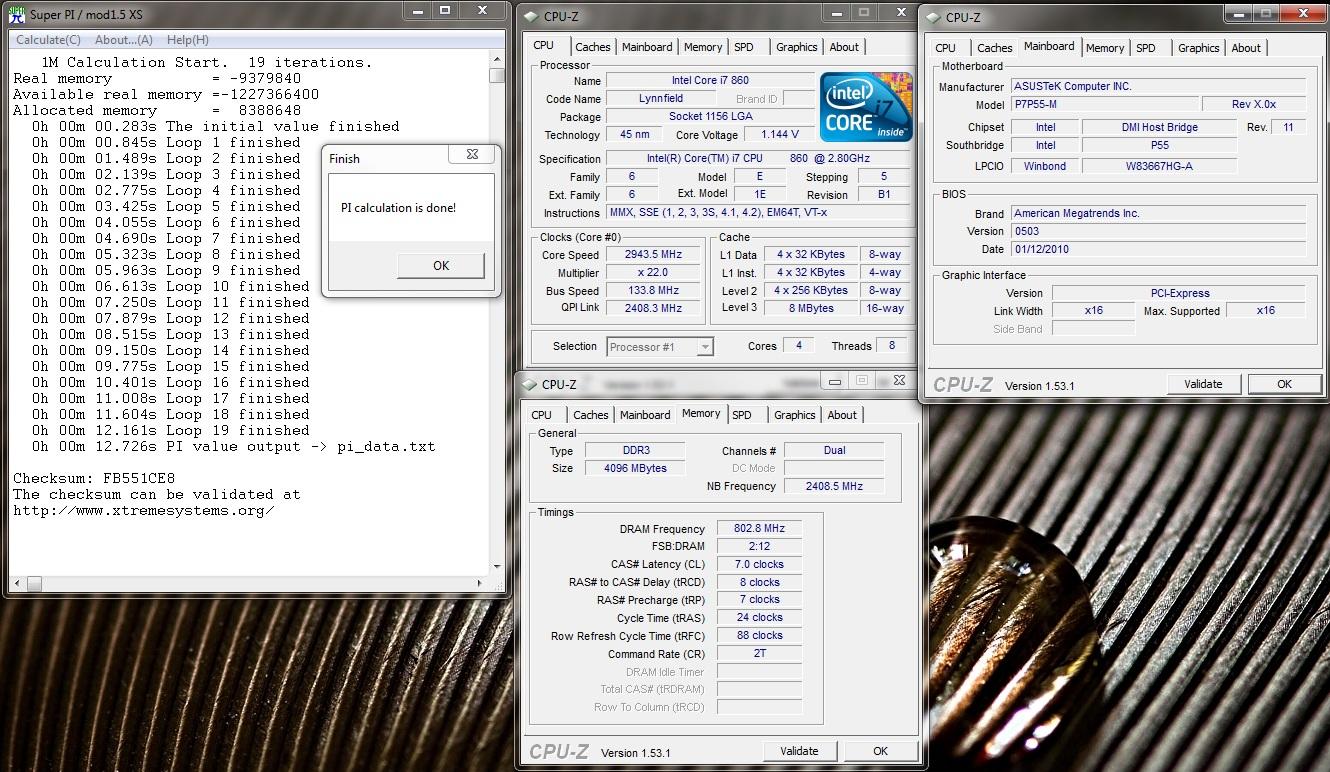This screenshot has width=1330, height=772.
Task: Select the About tab in Mainboard window
Action: 1246,48
